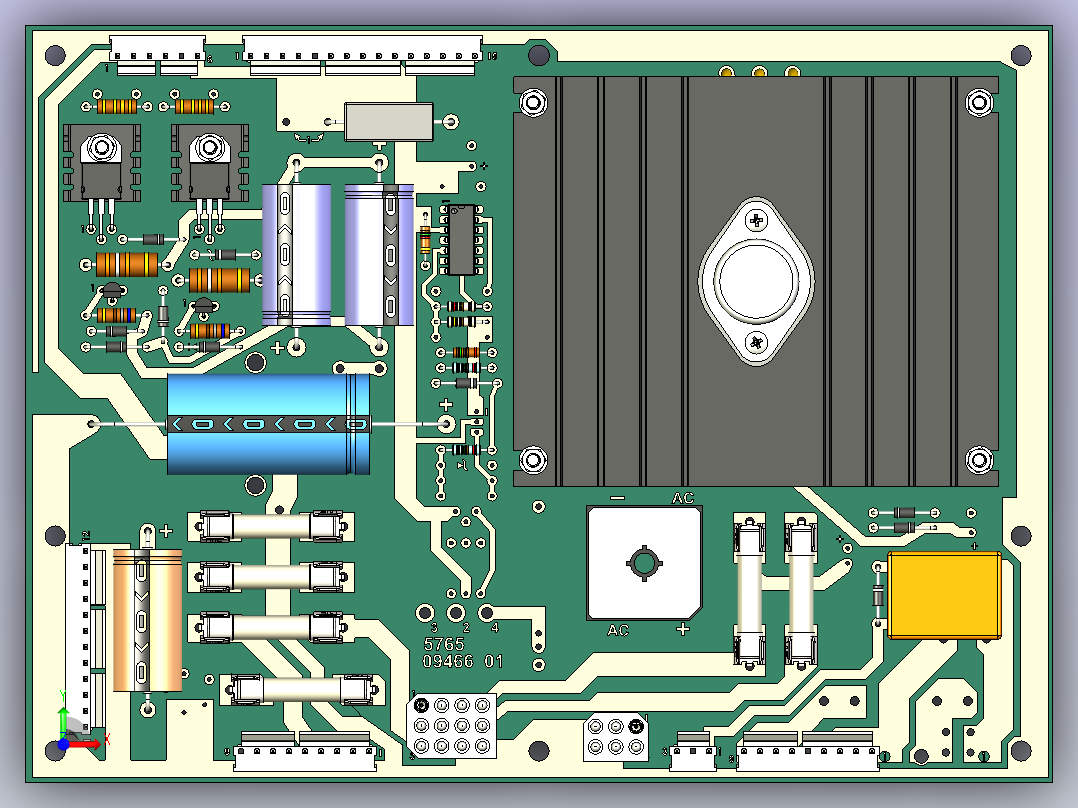Select the 9-pin connector at bottom left
The height and width of the screenshot is (808, 1078).
[x=305, y=752]
